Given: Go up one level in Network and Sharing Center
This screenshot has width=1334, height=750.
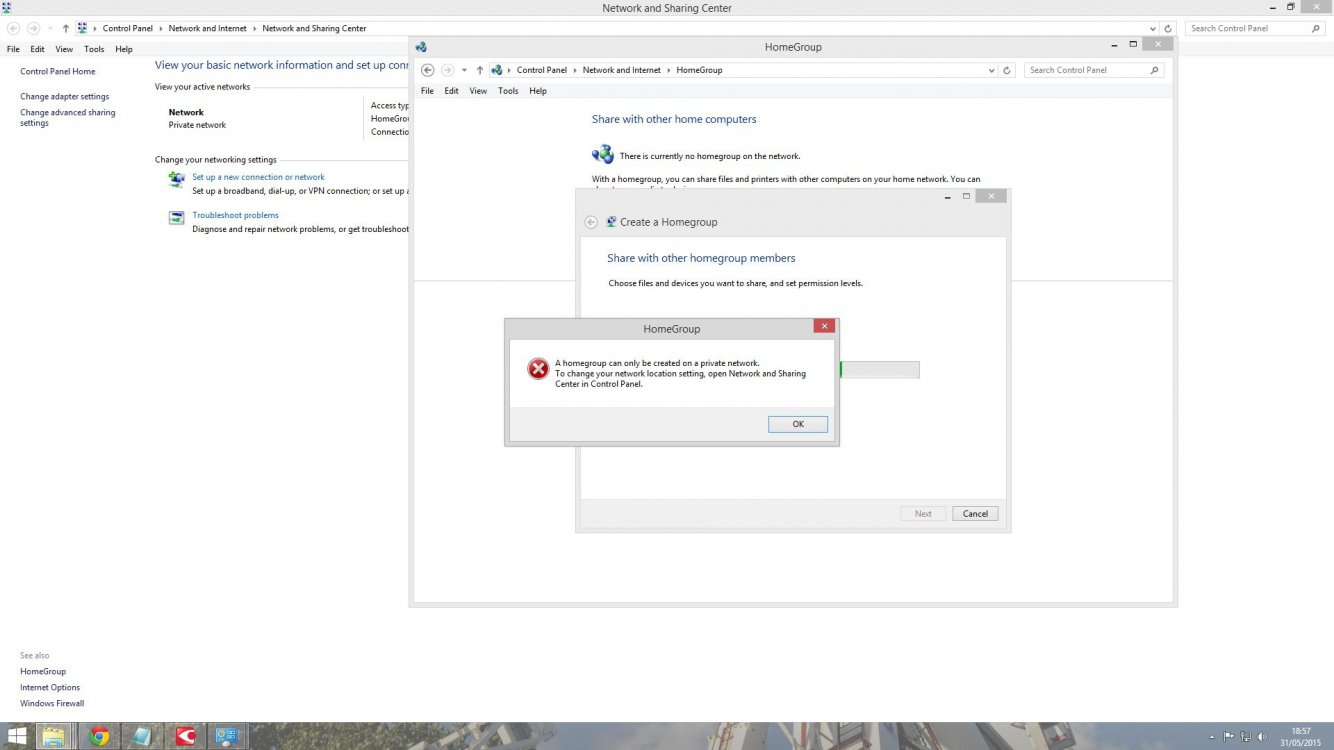Looking at the screenshot, I should click(x=66, y=28).
